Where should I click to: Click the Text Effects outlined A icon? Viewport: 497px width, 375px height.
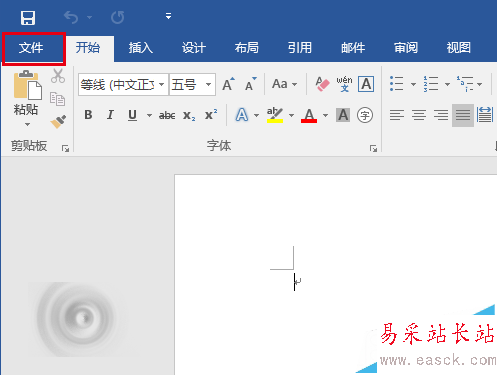(x=242, y=115)
